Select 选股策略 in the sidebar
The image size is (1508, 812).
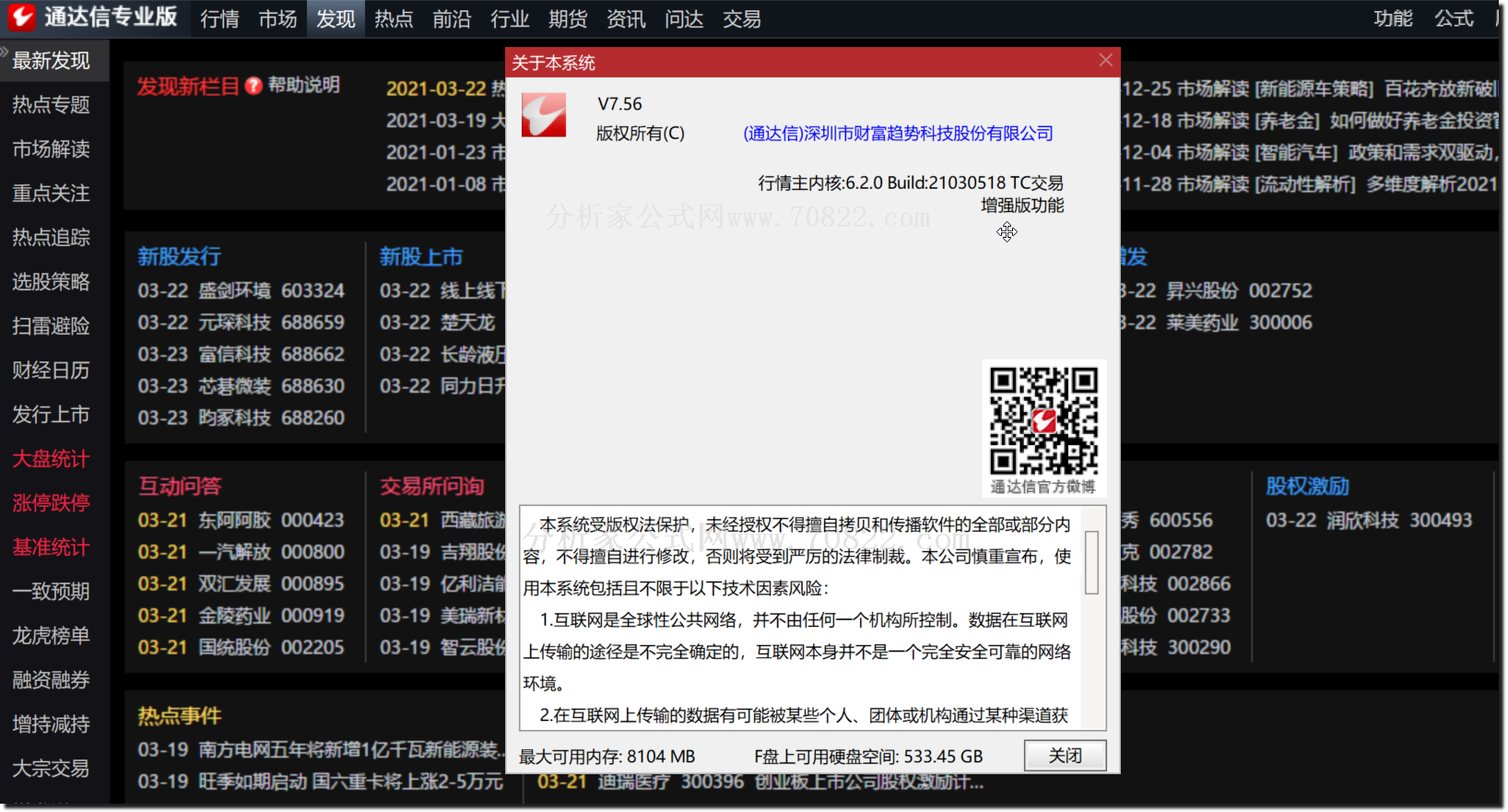pyautogui.click(x=52, y=282)
